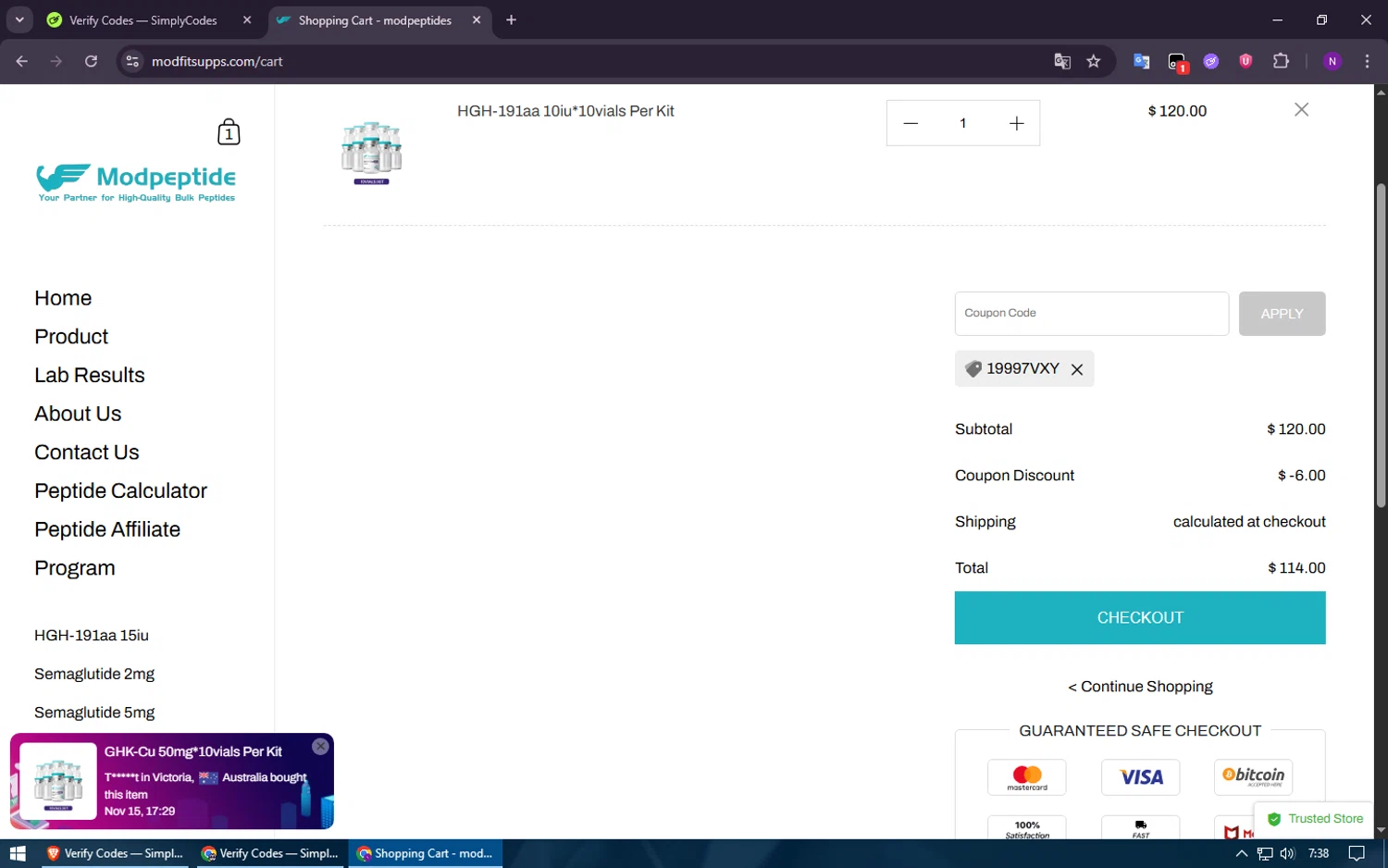This screenshot has height=868, width=1388.
Task: Switch to Verify Codes — SimplyCodes tab
Action: 143,20
